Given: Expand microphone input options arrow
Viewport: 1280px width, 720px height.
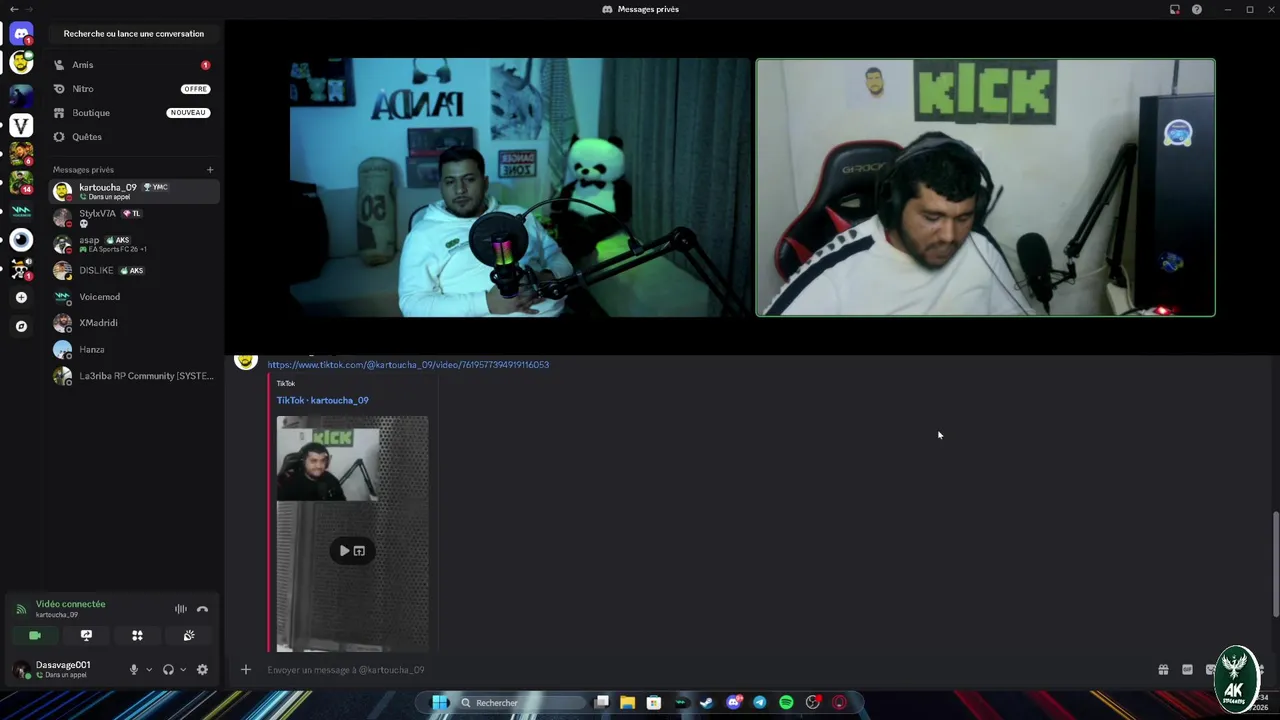Looking at the screenshot, I should [149, 670].
